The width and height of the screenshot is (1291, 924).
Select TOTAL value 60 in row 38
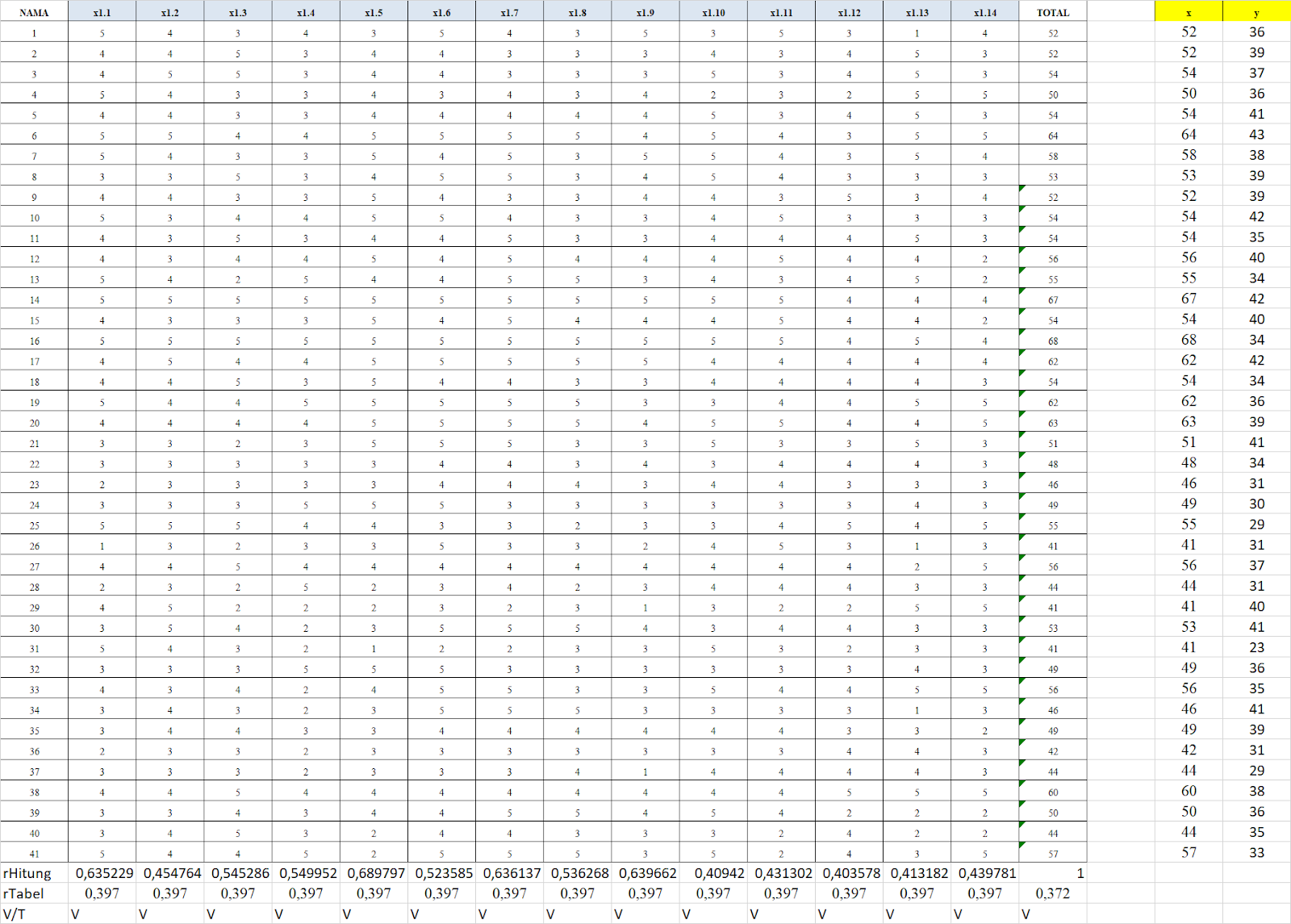coord(1053,792)
